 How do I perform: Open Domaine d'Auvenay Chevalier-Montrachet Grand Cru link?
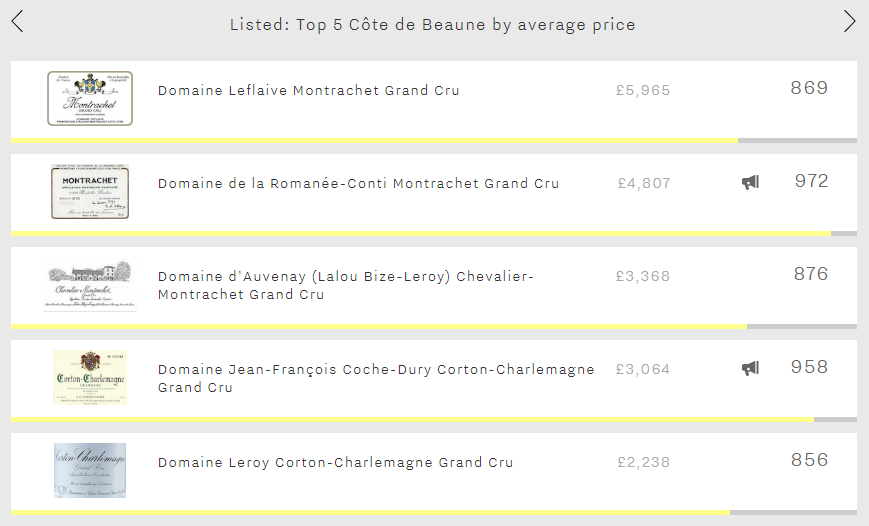345,285
